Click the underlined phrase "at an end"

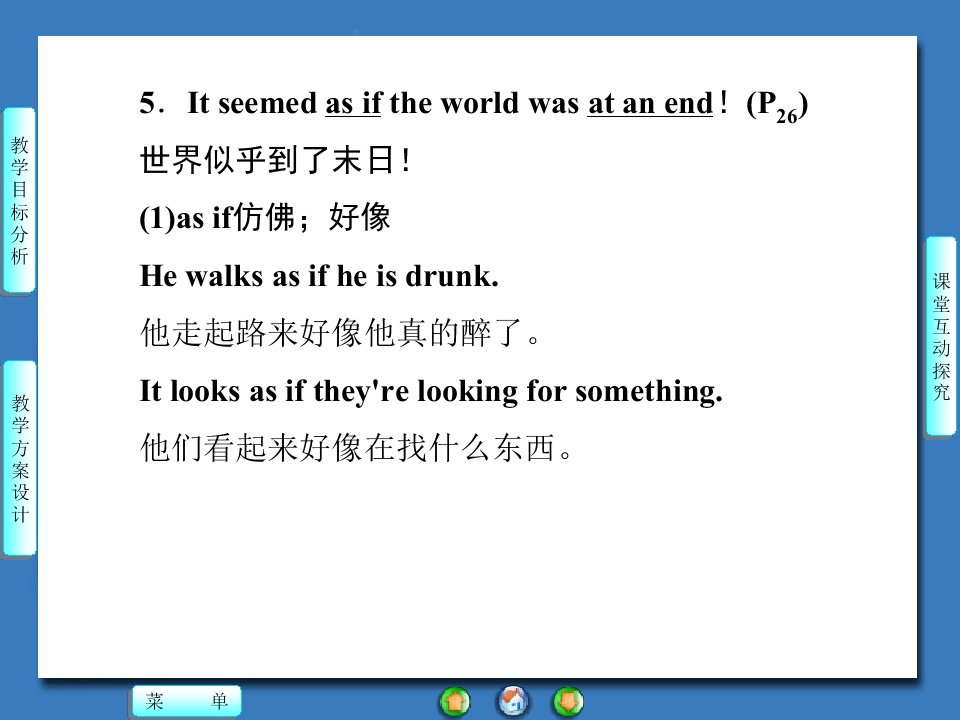tap(650, 103)
